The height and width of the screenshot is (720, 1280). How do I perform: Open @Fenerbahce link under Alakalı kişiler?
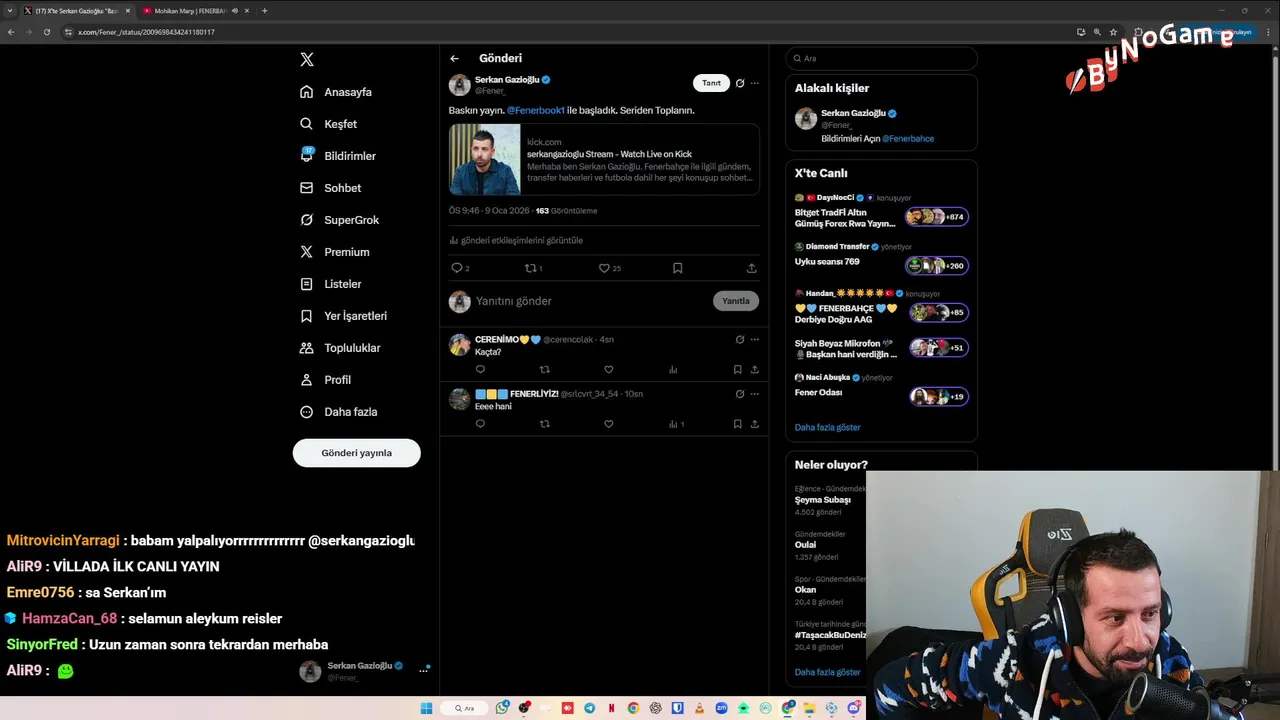908,139
